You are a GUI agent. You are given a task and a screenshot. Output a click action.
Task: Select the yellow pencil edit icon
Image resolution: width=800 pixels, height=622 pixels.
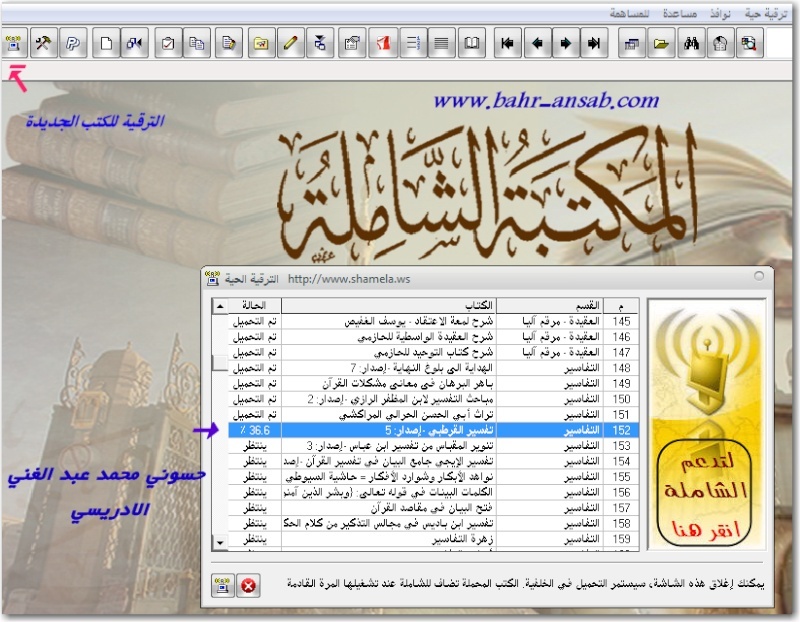tap(290, 43)
